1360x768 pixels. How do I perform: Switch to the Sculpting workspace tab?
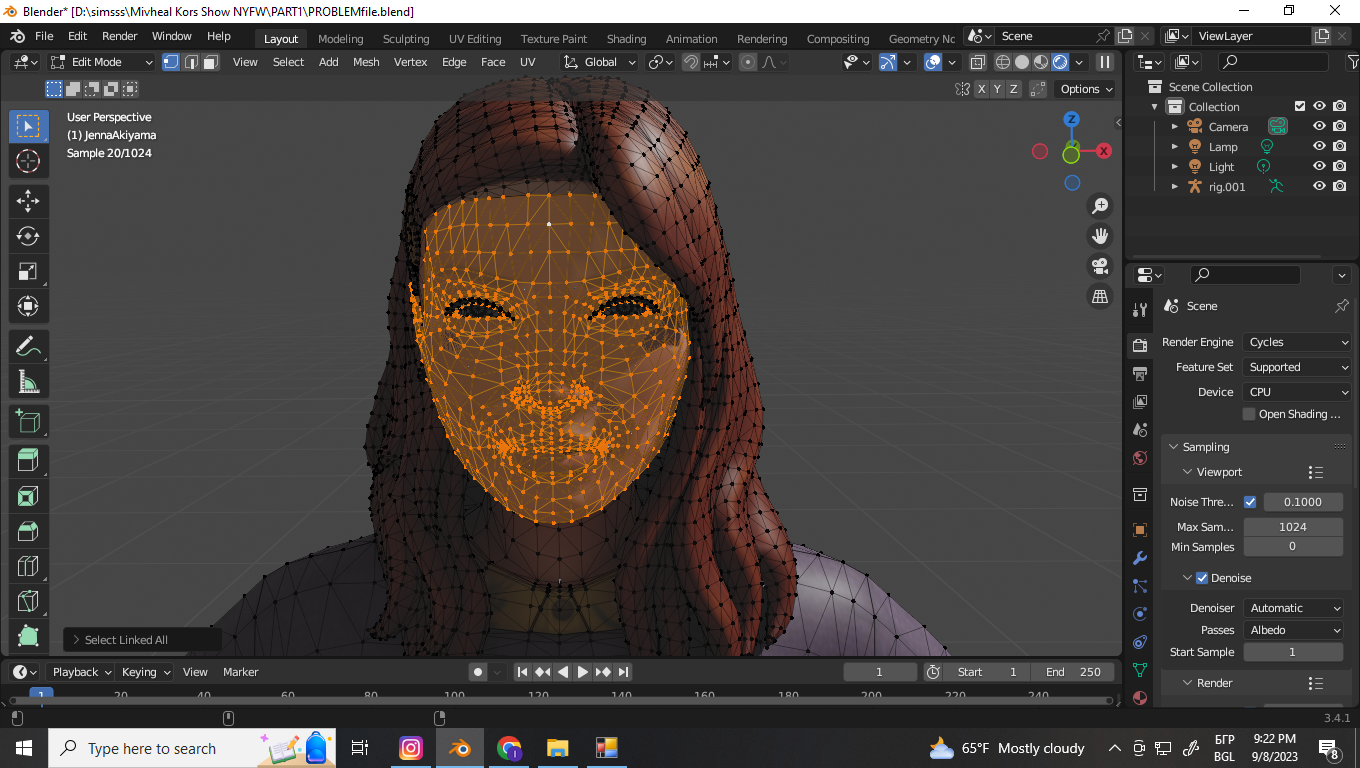pyautogui.click(x=406, y=39)
